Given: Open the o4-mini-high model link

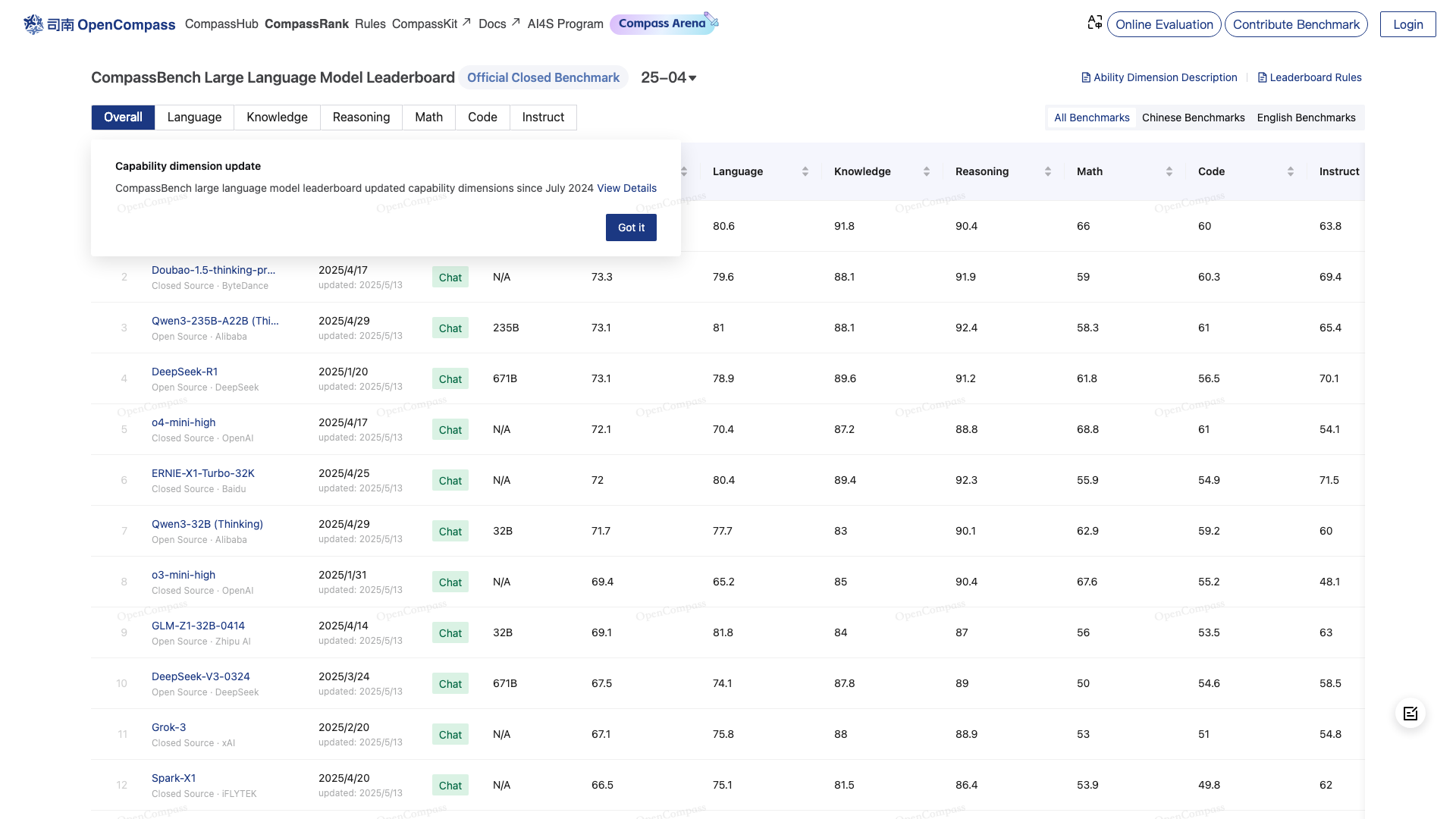Looking at the screenshot, I should pyautogui.click(x=184, y=422).
